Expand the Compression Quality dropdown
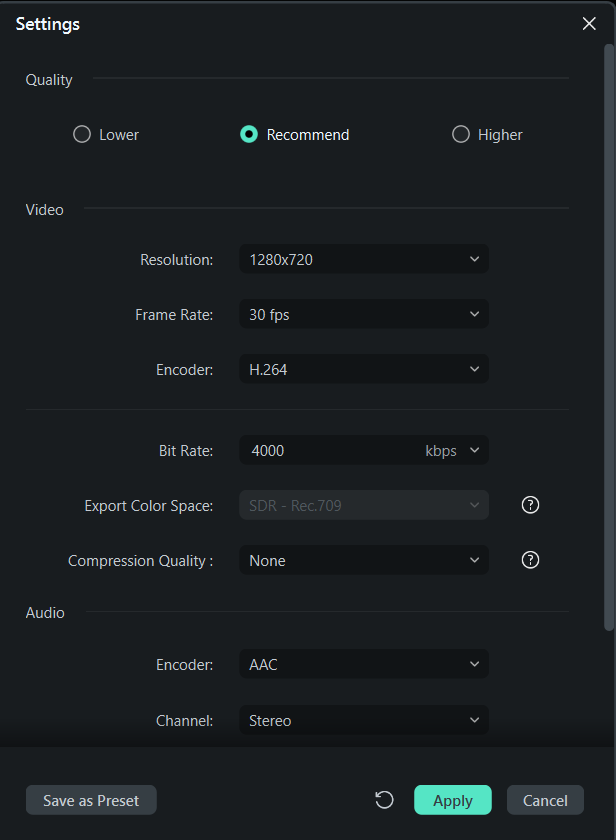Screen dimensions: 616x840 [x=364, y=560]
